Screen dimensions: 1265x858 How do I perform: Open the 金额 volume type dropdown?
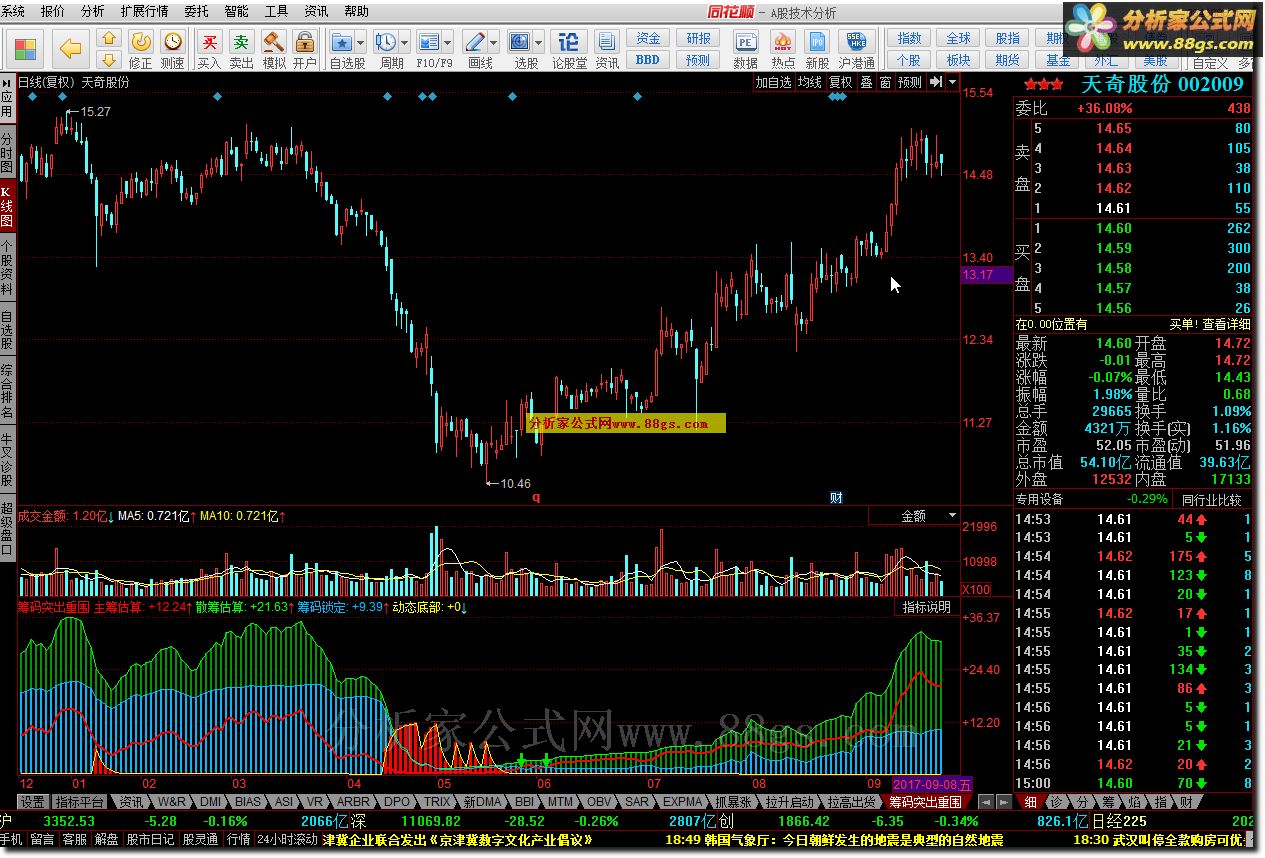point(914,516)
